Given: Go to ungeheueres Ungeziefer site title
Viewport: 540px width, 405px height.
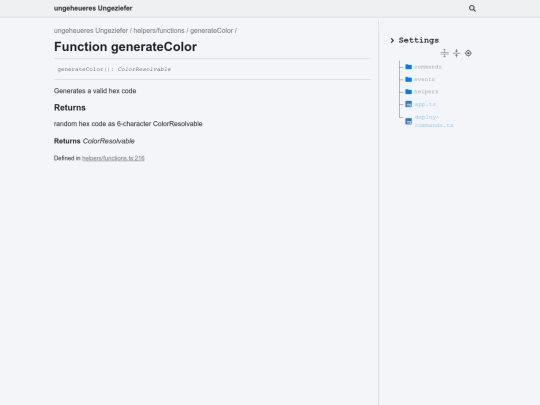Looking at the screenshot, I should coord(93,8).
